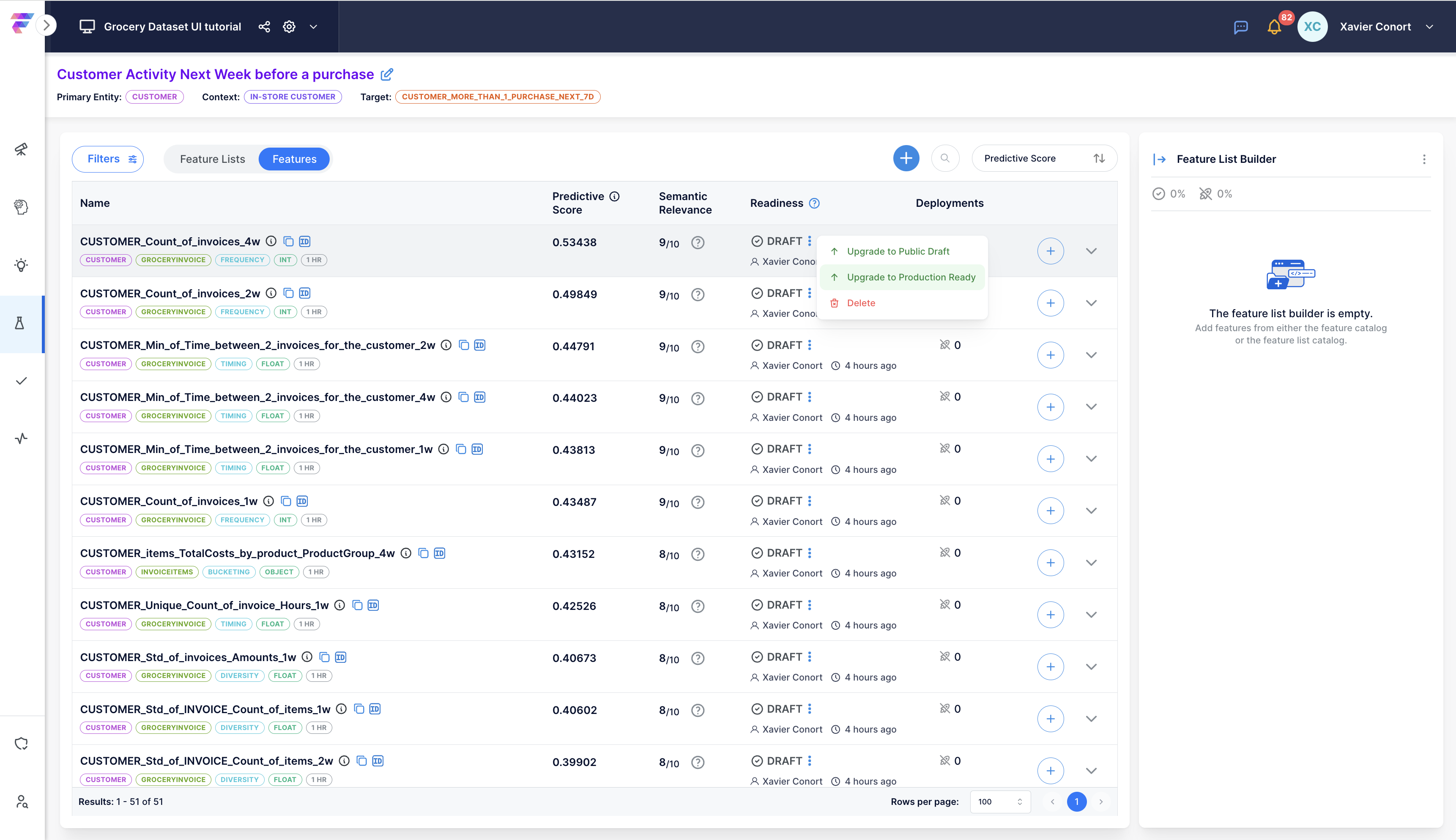Click the CUSTOMER primary entity tag

[x=155, y=97]
